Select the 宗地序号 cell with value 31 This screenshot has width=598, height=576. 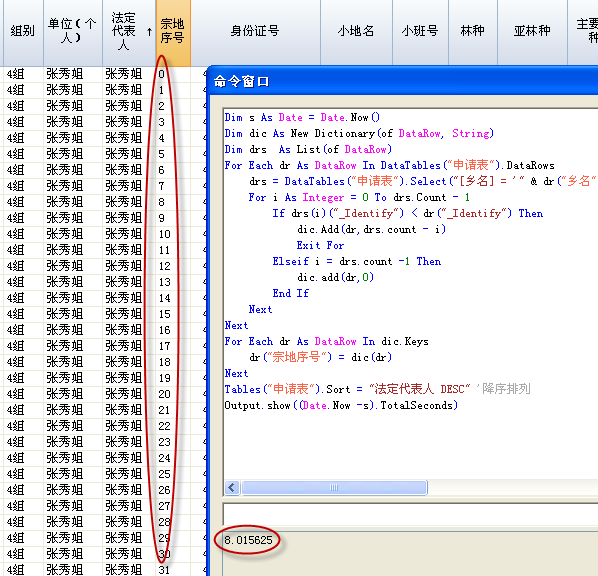(x=173, y=570)
